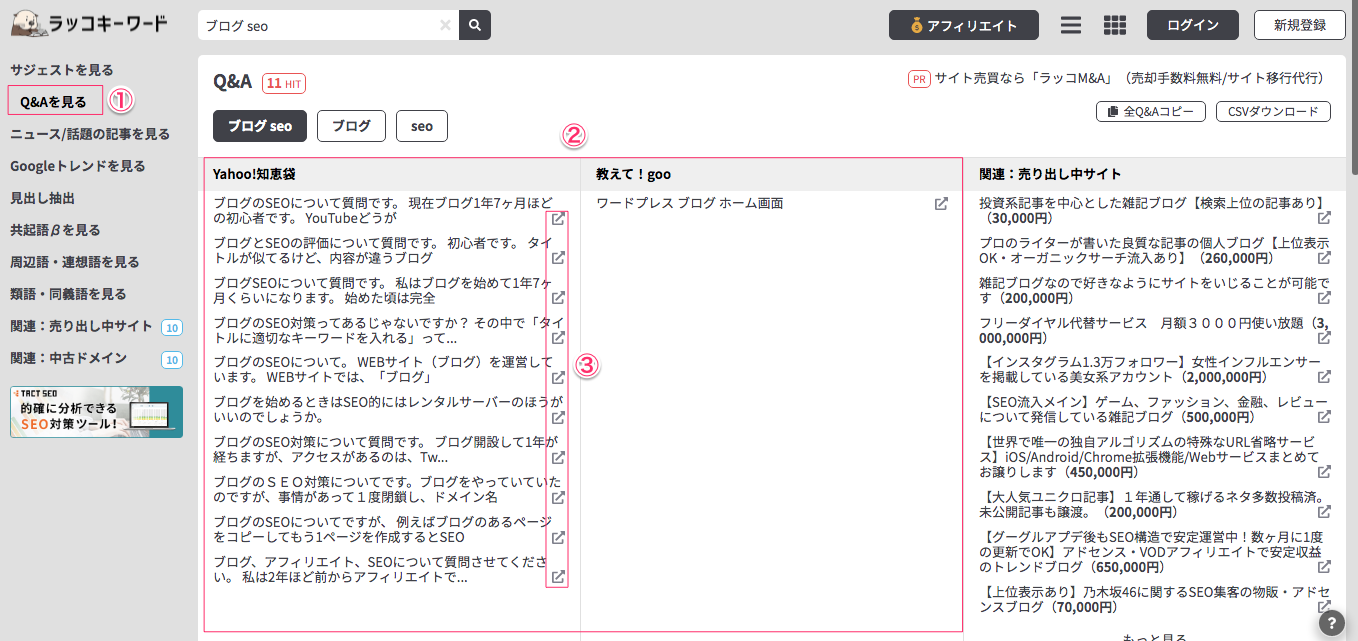Click the TACT SEO banner ad

click(x=96, y=412)
